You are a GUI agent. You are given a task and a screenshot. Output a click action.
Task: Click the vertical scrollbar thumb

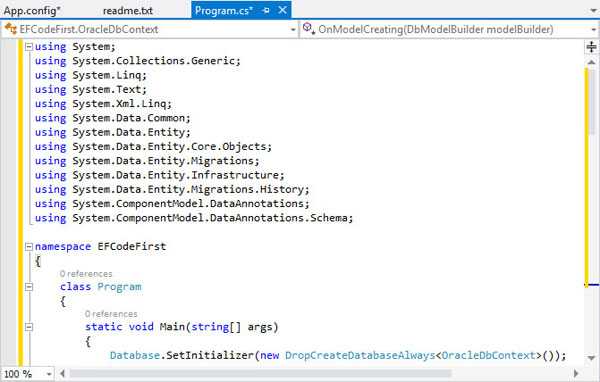(593, 101)
